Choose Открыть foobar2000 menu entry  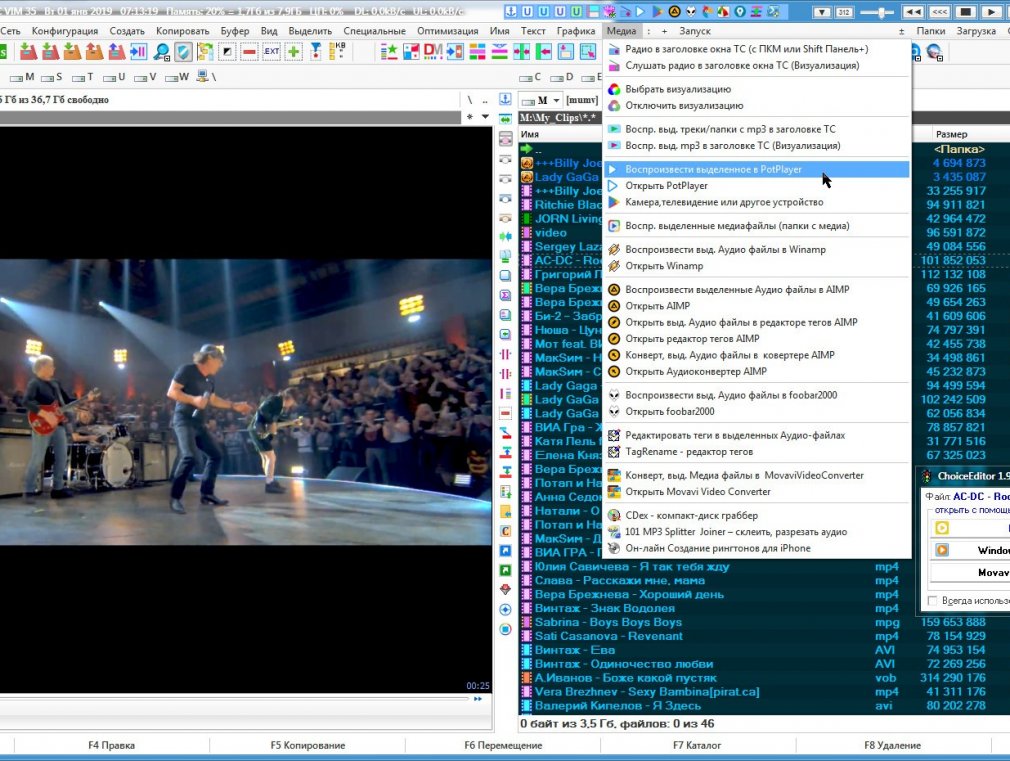point(758,411)
